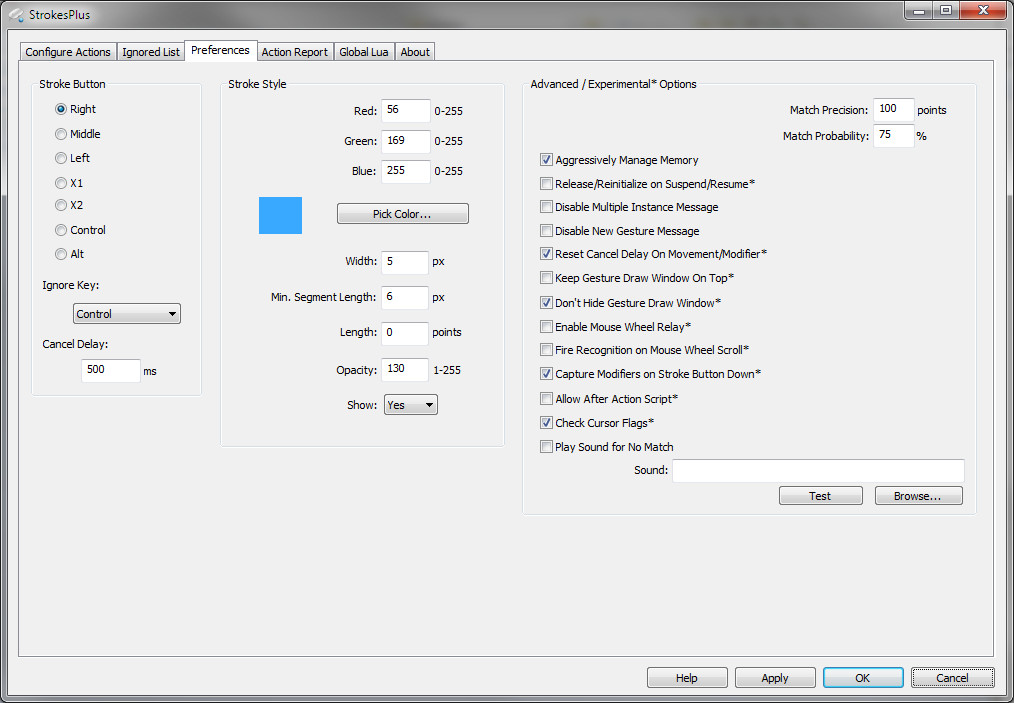Minimize the StrokesPlus window
Viewport: 1014px width, 703px height.
(x=918, y=11)
